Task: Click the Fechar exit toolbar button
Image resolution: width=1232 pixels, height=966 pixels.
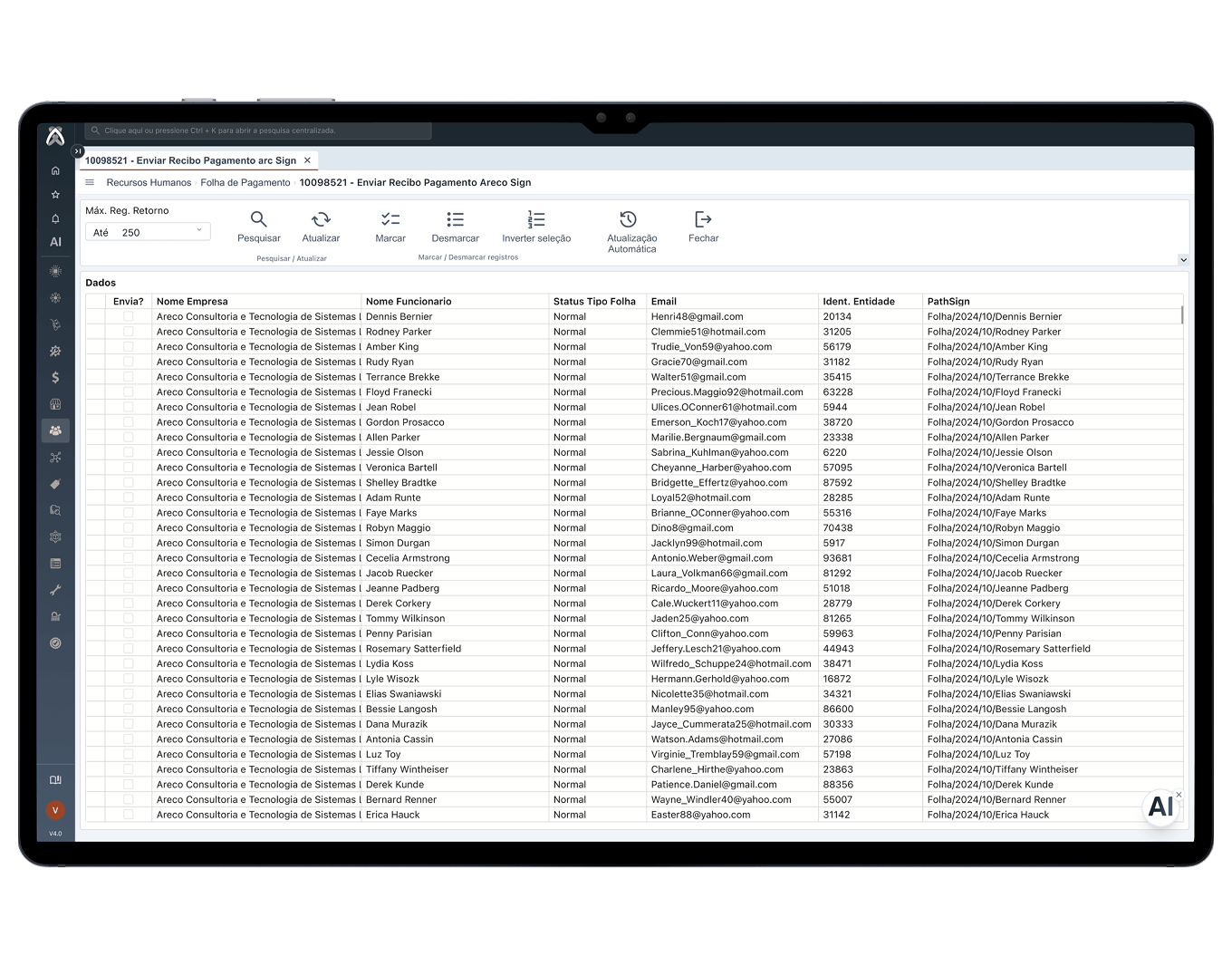Action: 703,227
